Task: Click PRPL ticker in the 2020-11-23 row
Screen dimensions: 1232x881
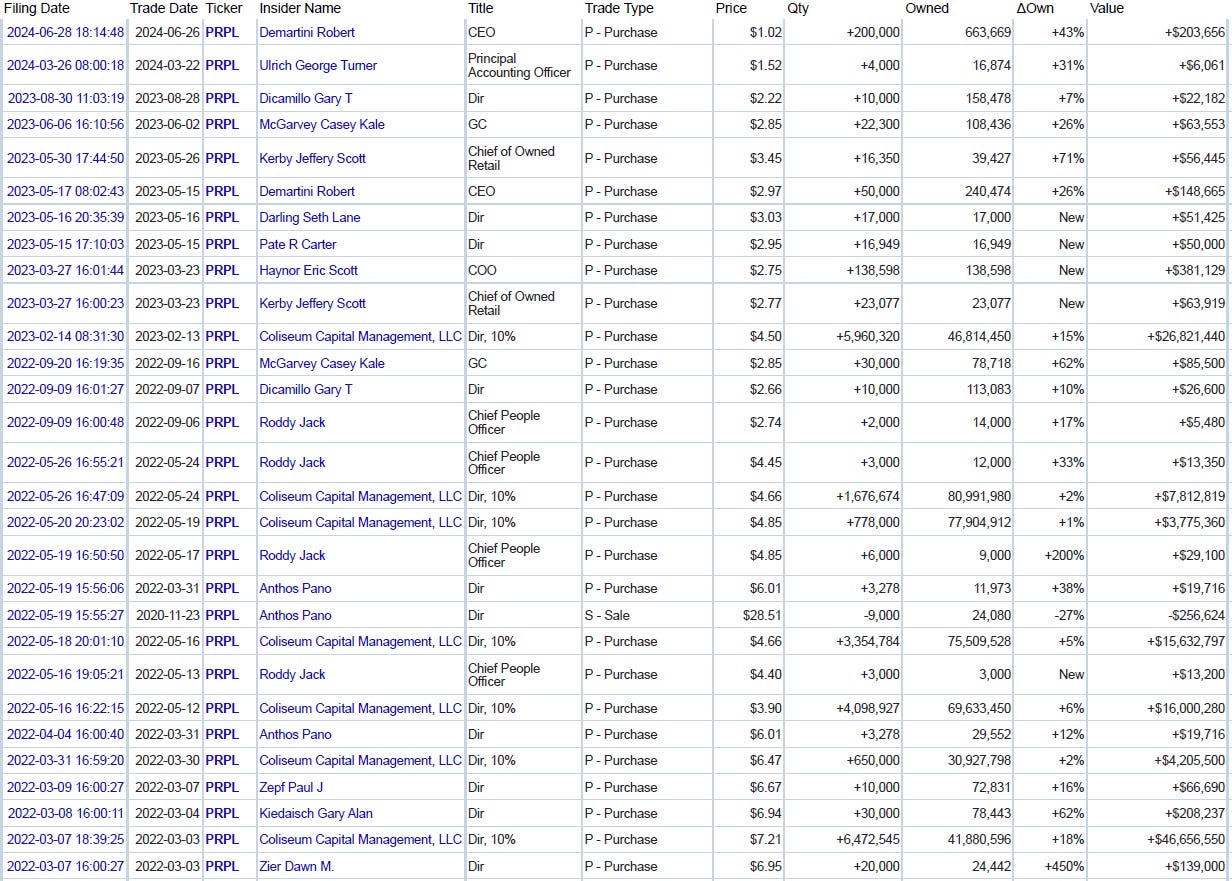Action: tap(222, 615)
